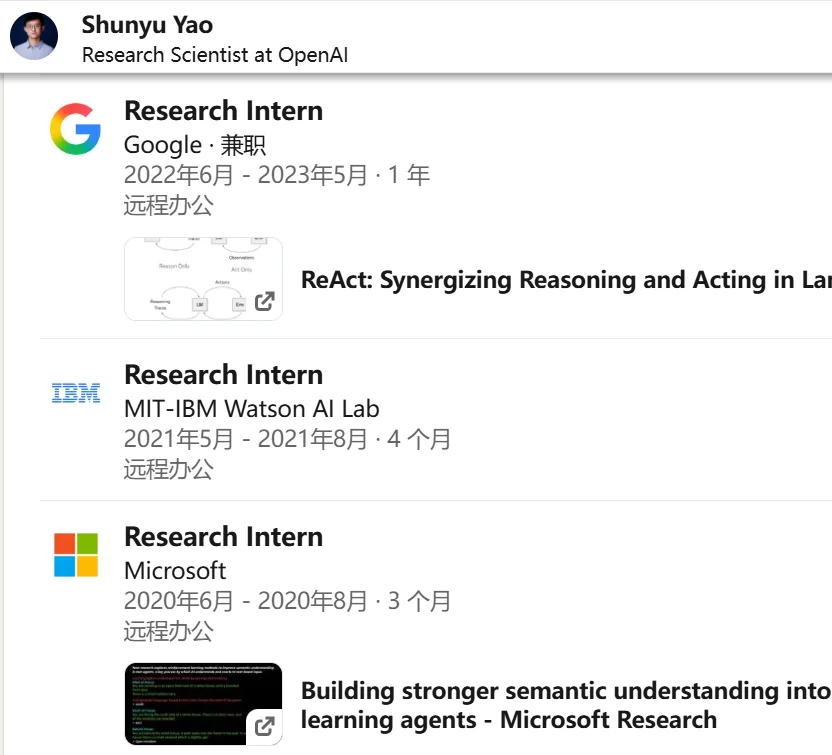The image size is (832, 755).
Task: Click MIT-IBM Watson AI Lab company name
Action: 252,409
